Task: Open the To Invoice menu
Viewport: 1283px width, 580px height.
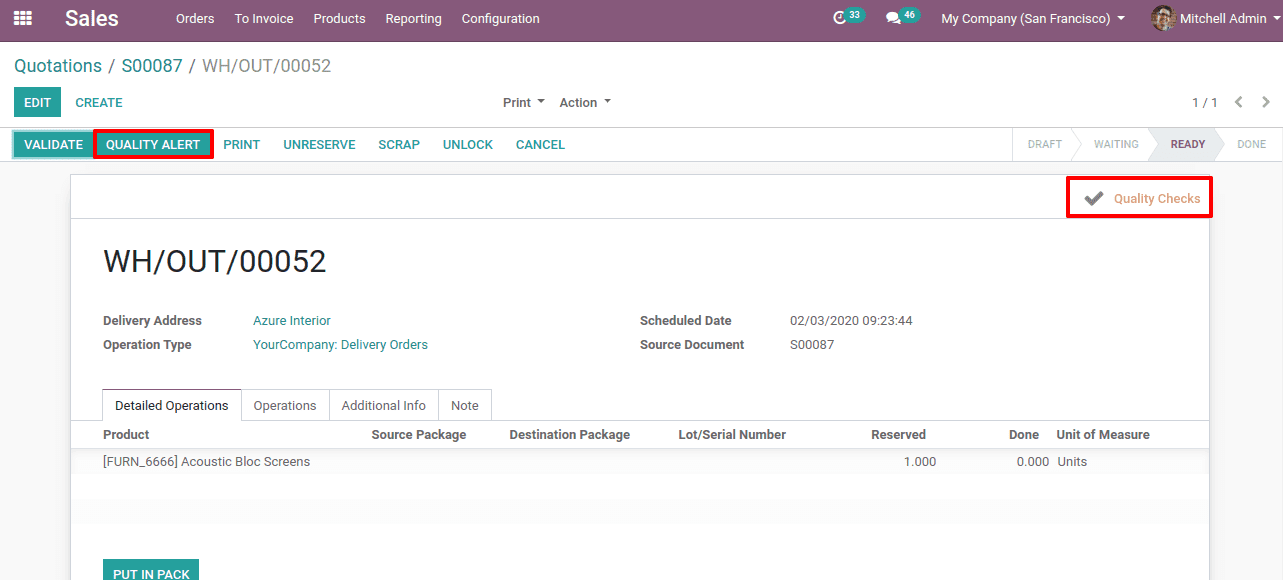Action: click(264, 19)
